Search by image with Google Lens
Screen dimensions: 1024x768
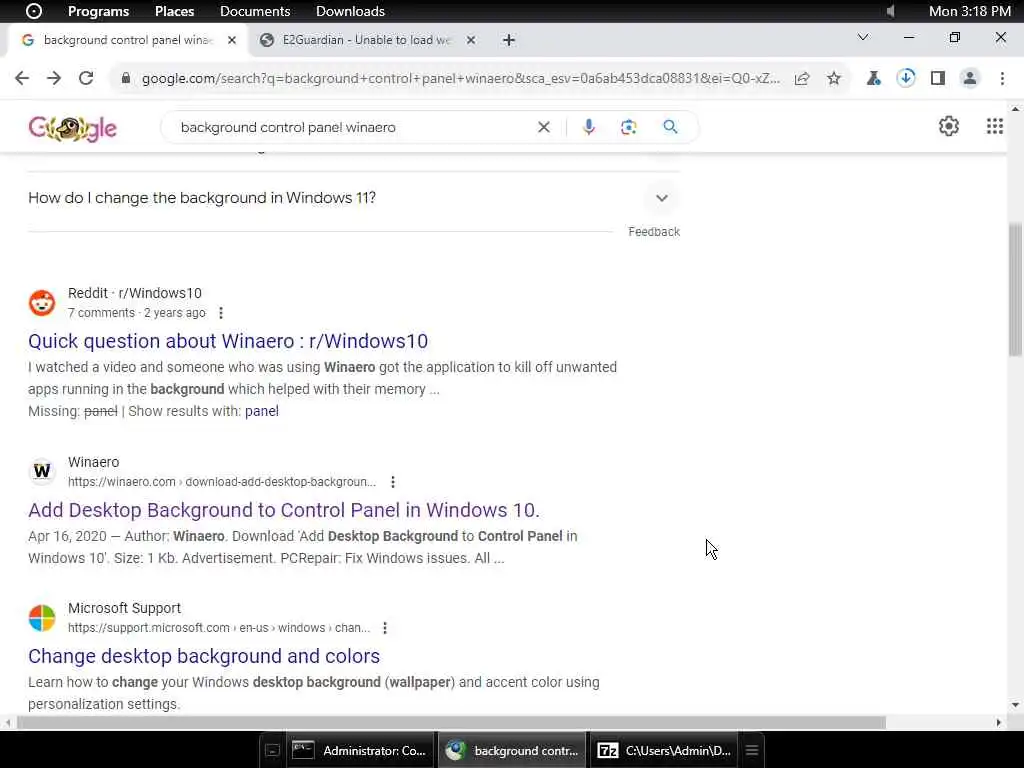pyautogui.click(x=628, y=127)
